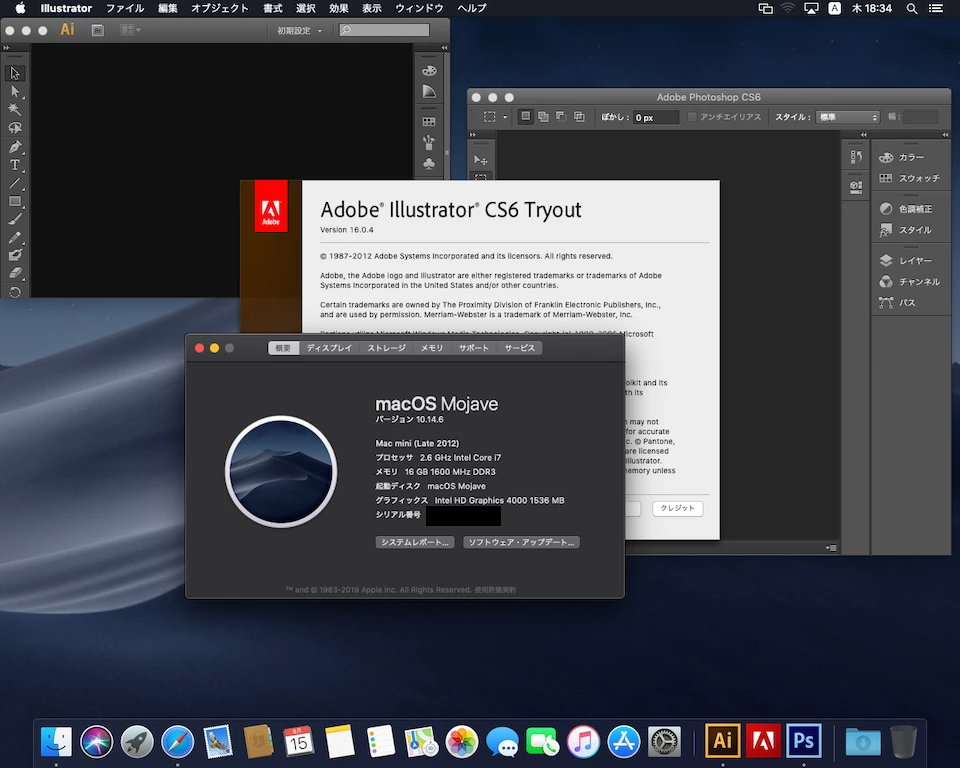Viewport: 960px width, 768px height.
Task: Switch to the メモリ tab
Action: (x=432, y=348)
